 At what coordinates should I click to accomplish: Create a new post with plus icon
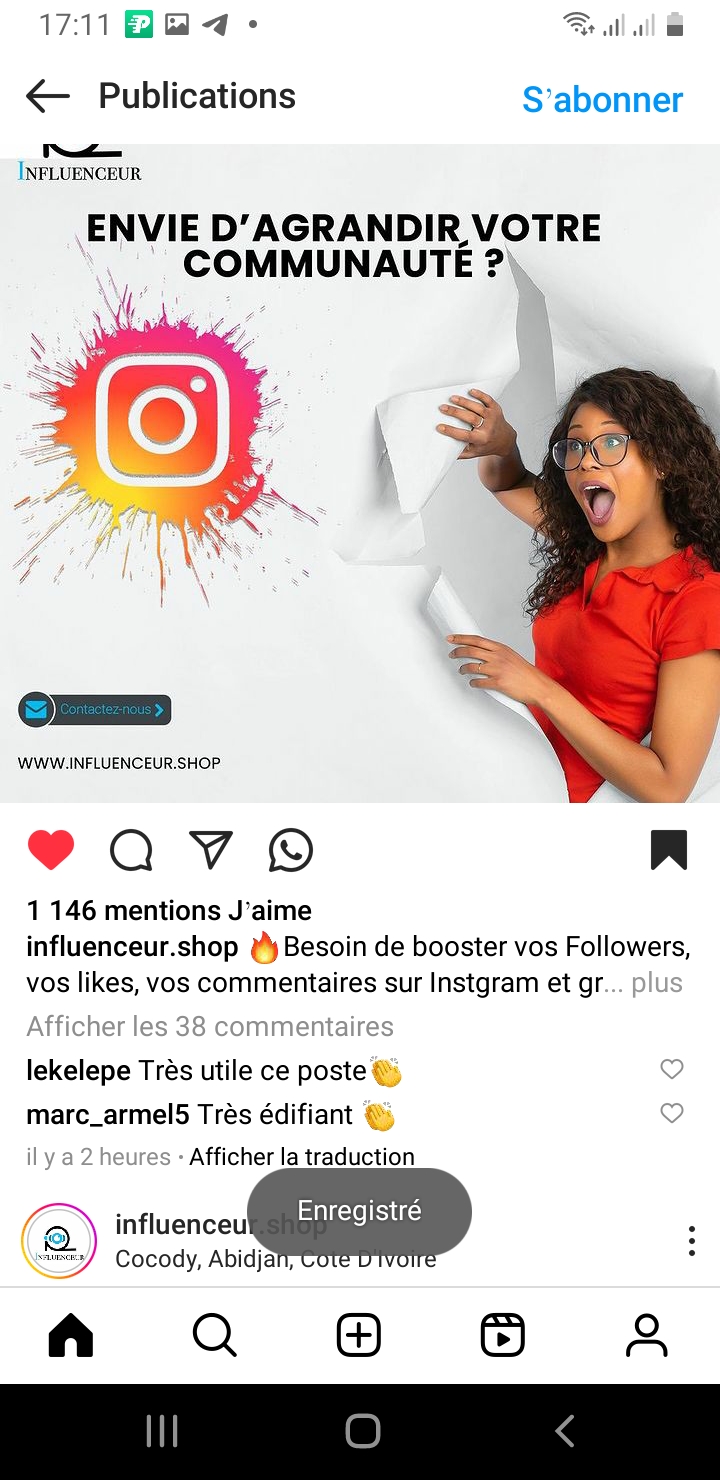[359, 1335]
